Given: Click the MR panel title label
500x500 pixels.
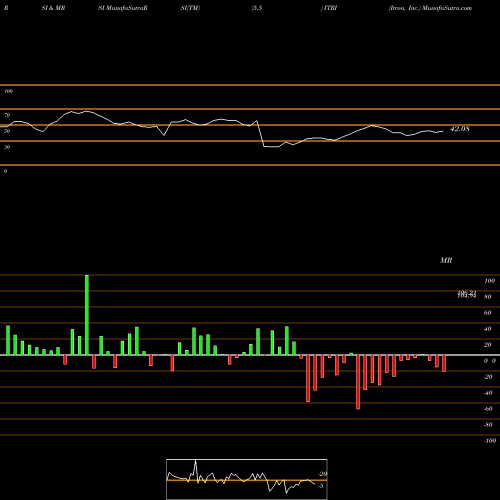Looking at the screenshot, I should pos(446,260).
